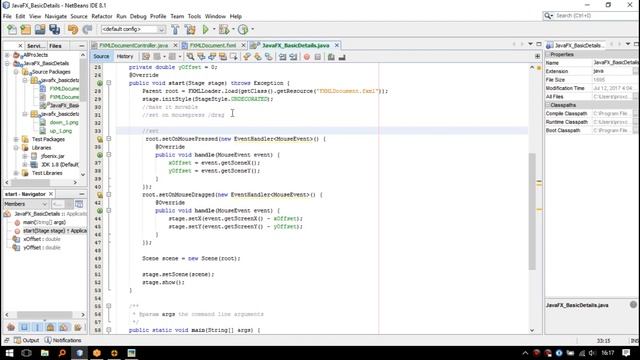Screen dimensions: 640x360
Task: Click the red Start Macro Recording icon
Action: point(307,57)
